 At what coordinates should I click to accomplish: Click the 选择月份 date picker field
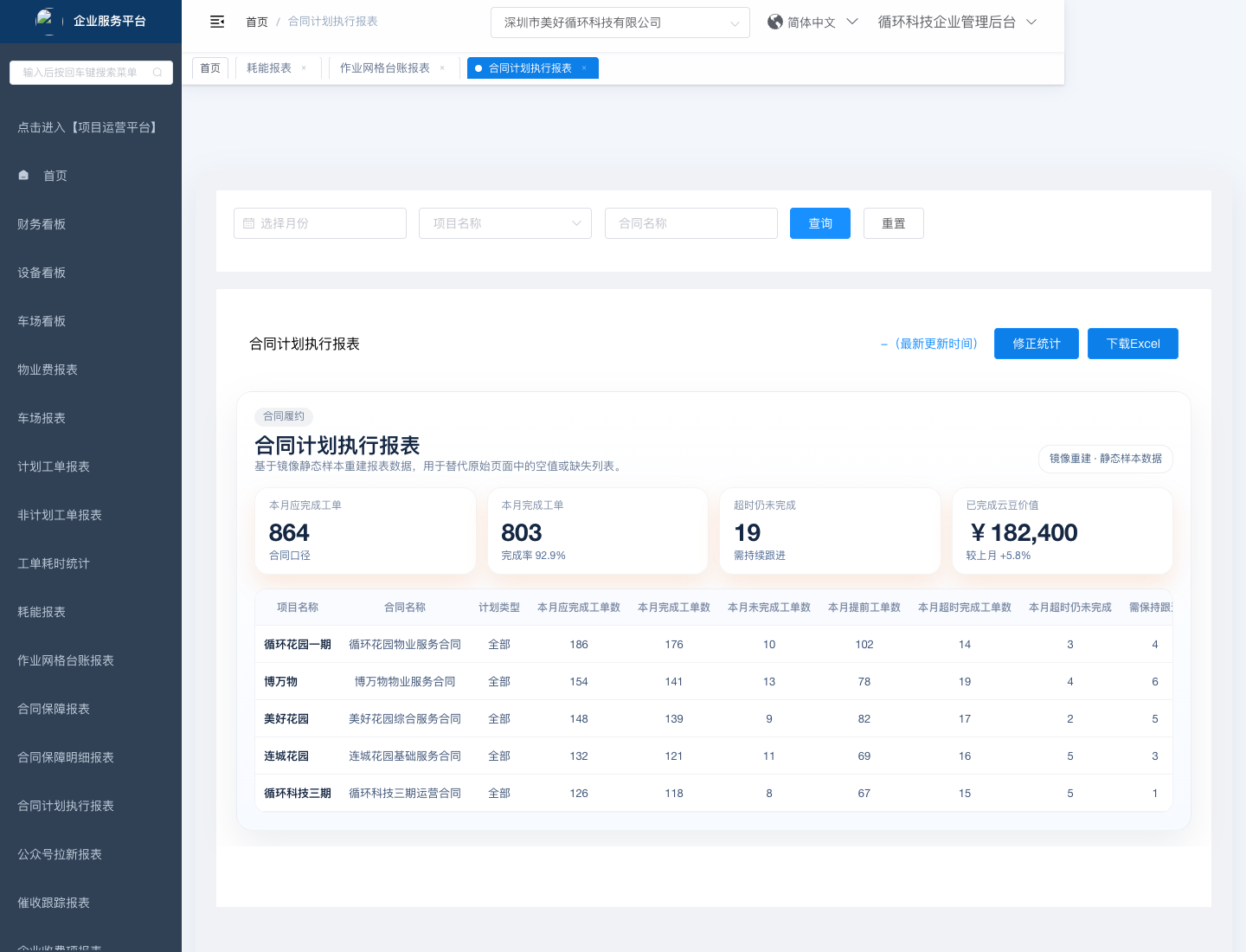click(x=320, y=223)
